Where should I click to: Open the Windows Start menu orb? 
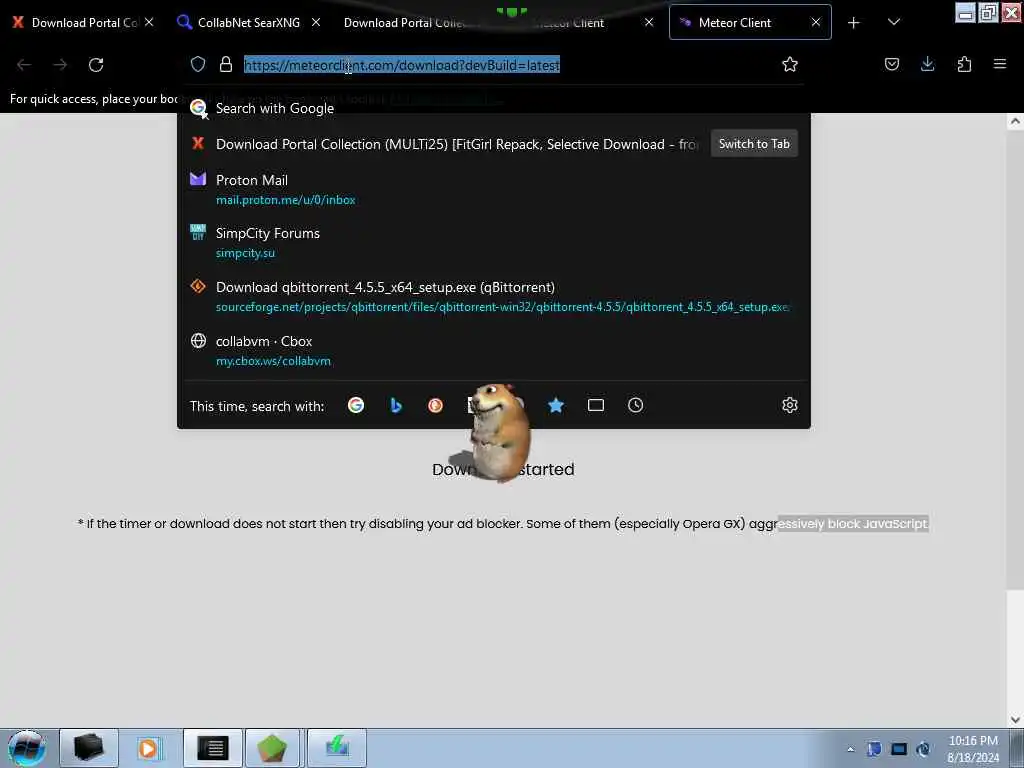[27, 748]
